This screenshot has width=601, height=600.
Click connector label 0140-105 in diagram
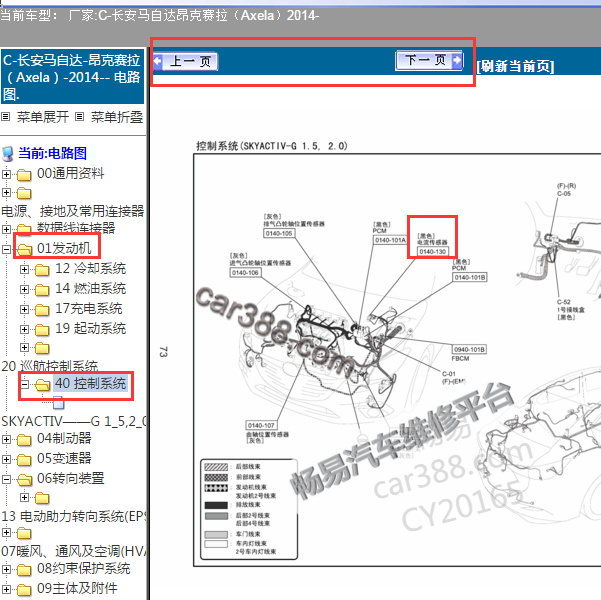tap(279, 233)
